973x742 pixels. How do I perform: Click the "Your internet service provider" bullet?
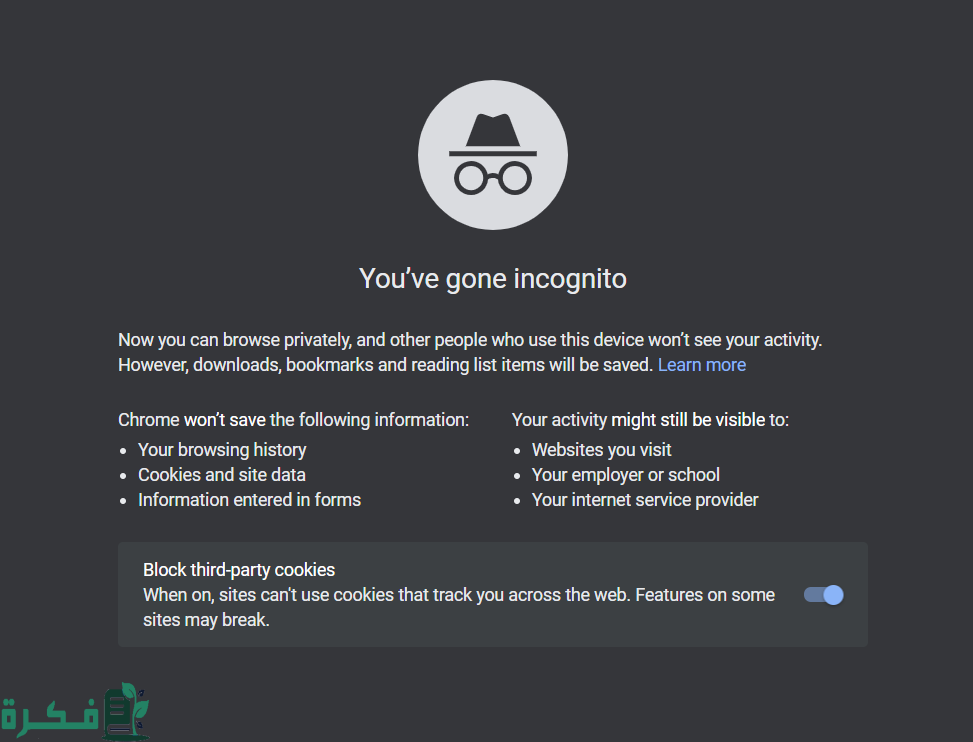pos(645,500)
